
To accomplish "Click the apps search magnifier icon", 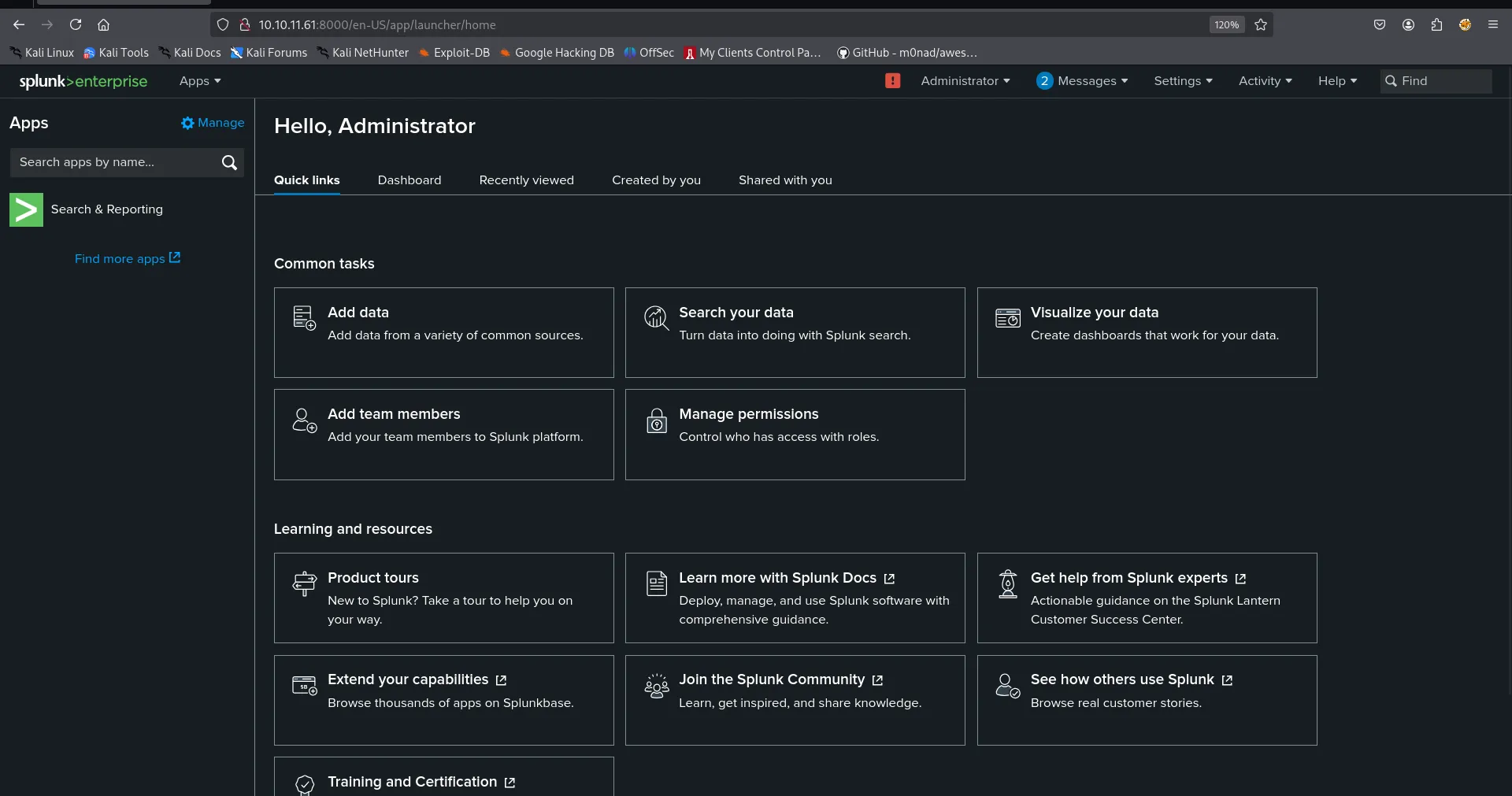I will tap(229, 162).
